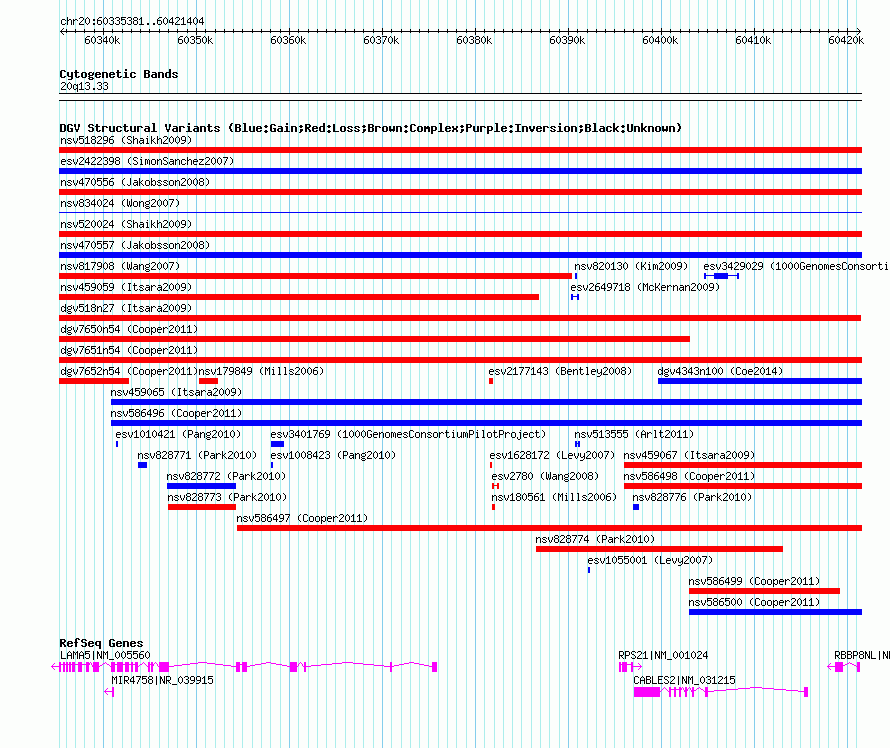The image size is (890, 748).
Task: Click the esv1008423 (Pang2010) marker
Action: [272, 465]
